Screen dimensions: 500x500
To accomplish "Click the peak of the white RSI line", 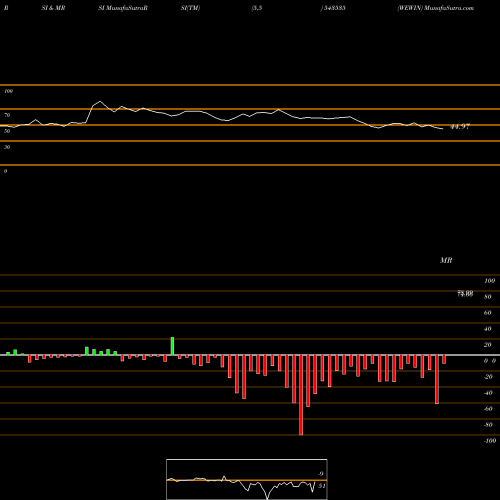I will (x=100, y=101).
